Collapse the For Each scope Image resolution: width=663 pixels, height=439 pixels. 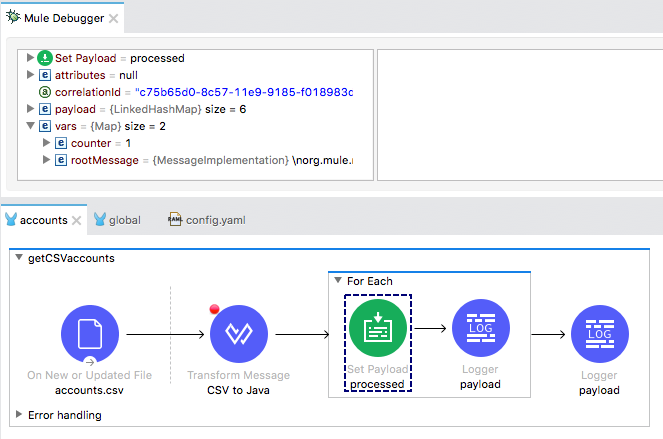coord(338,280)
